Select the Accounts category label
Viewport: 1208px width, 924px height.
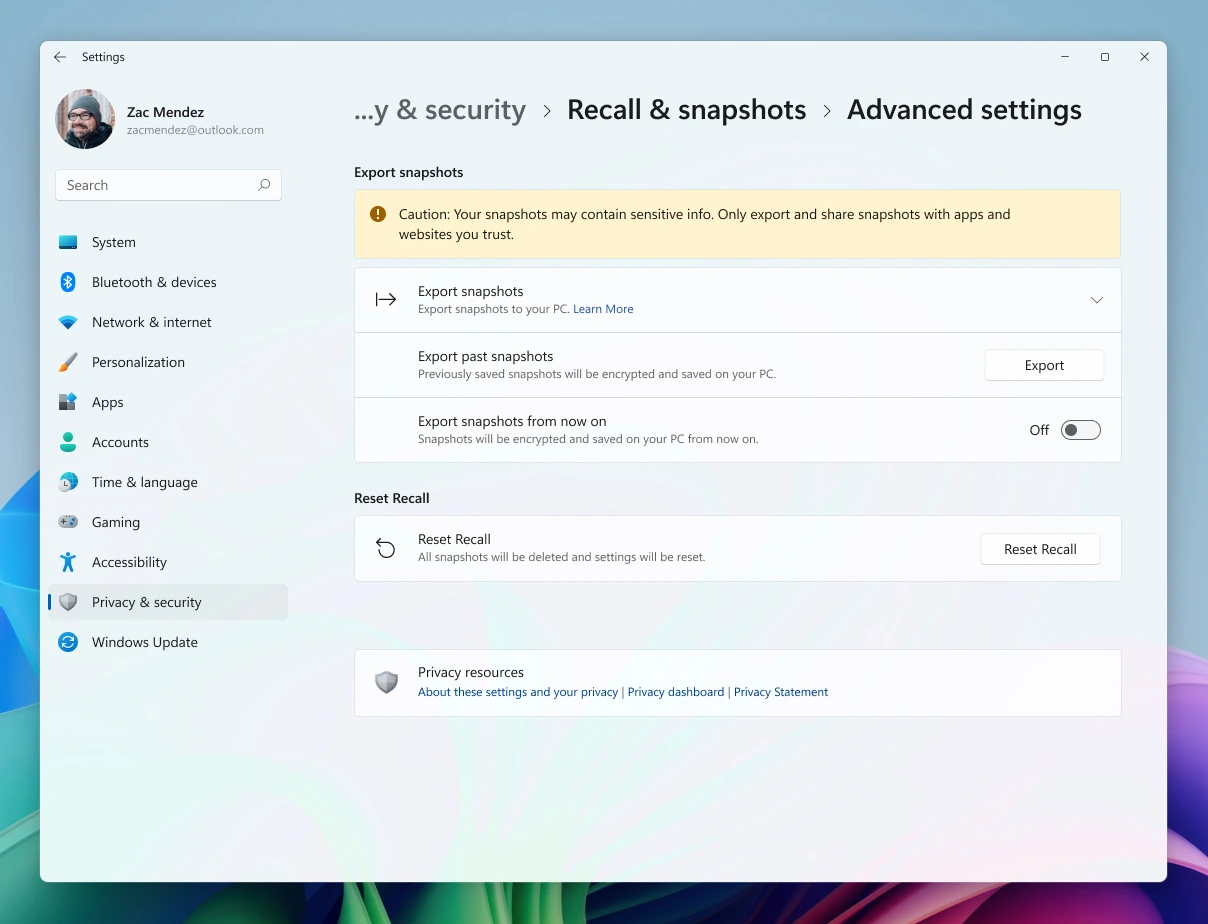click(120, 442)
